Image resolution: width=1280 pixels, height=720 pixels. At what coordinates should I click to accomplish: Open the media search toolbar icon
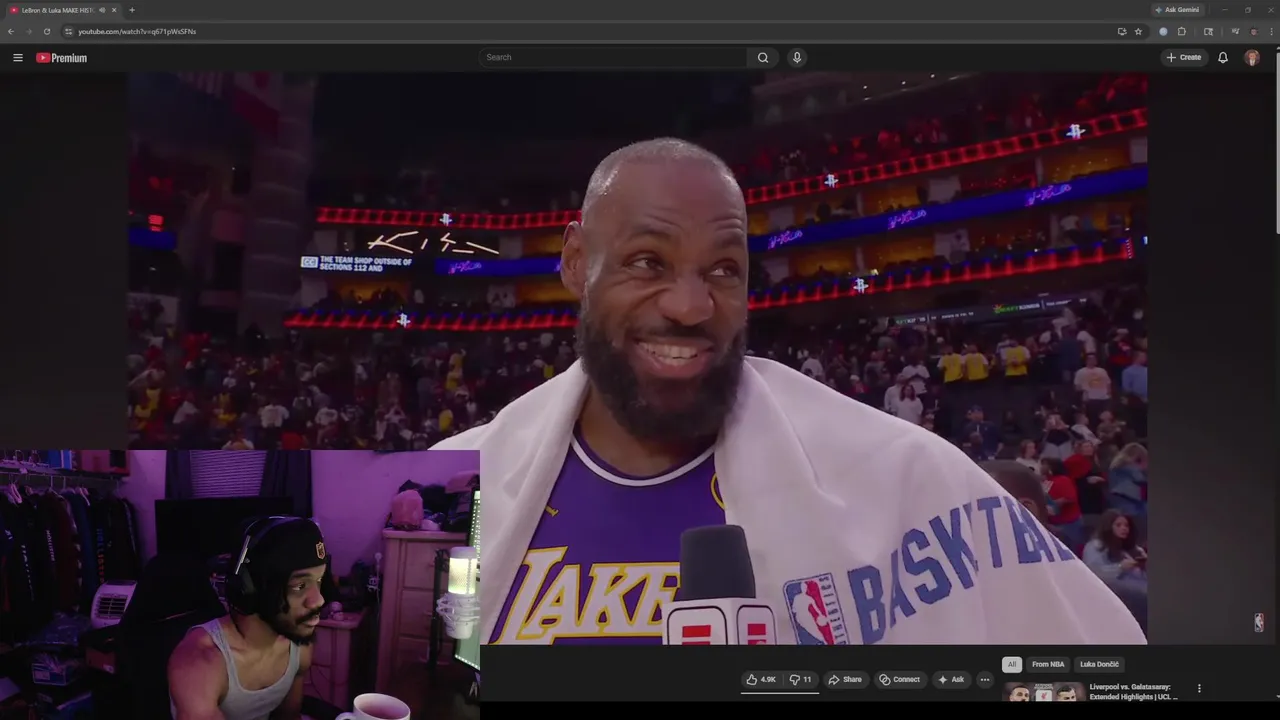point(1208,31)
